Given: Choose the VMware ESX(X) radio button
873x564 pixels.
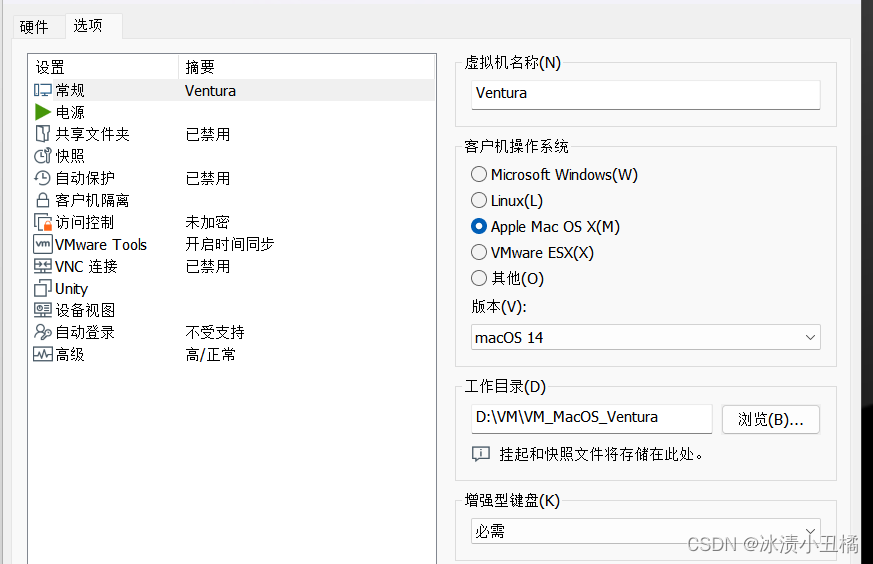Looking at the screenshot, I should [479, 252].
